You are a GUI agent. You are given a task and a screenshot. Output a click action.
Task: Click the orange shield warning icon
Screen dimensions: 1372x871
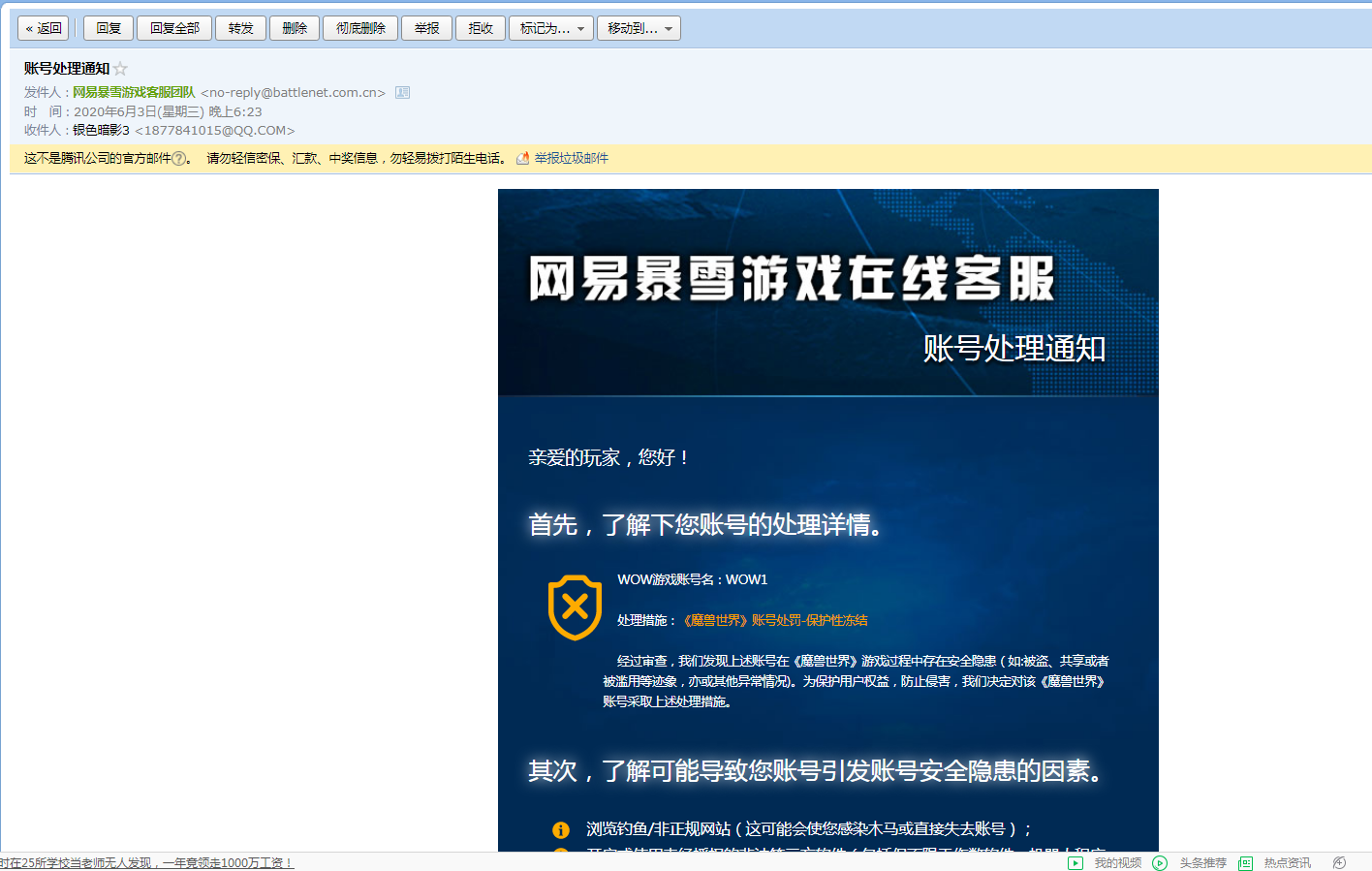tap(575, 607)
